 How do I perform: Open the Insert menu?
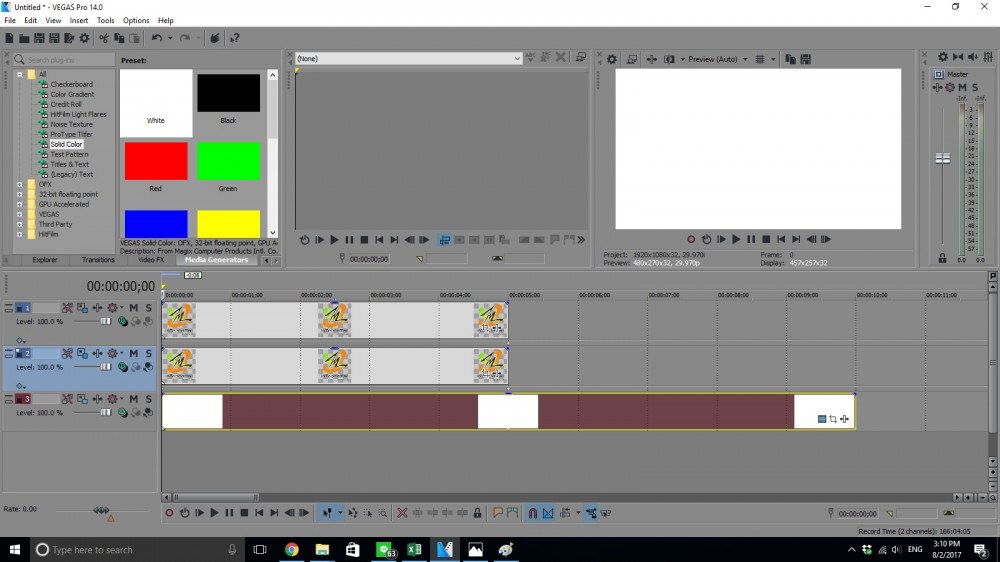(79, 20)
